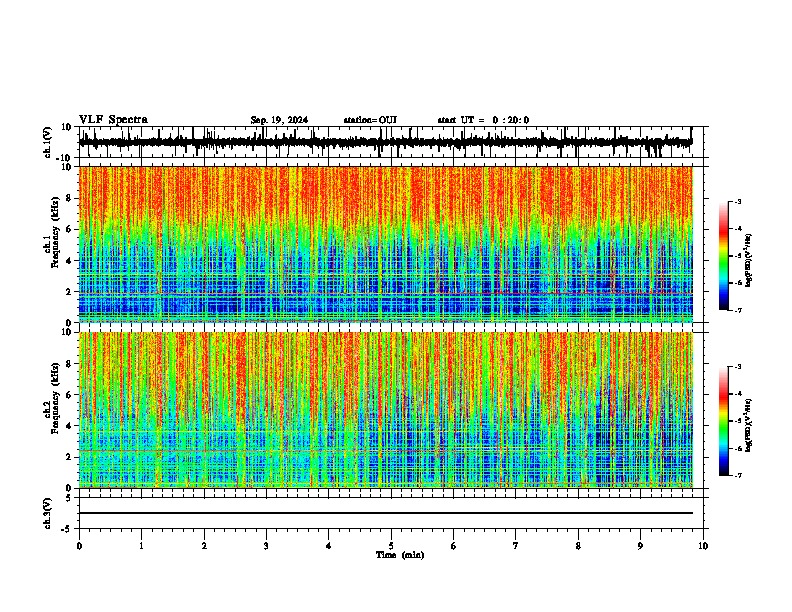Click the "5" tick on ch.3(V) axis
The width and height of the screenshot is (792, 612).
click(x=69, y=497)
